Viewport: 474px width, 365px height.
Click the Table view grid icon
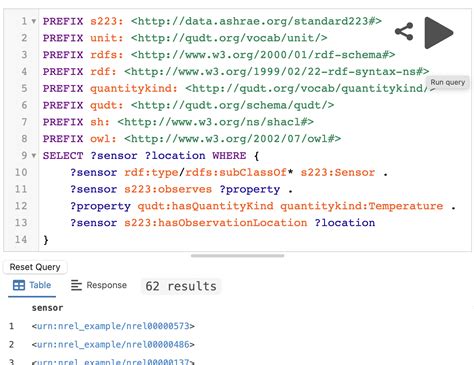(19, 285)
